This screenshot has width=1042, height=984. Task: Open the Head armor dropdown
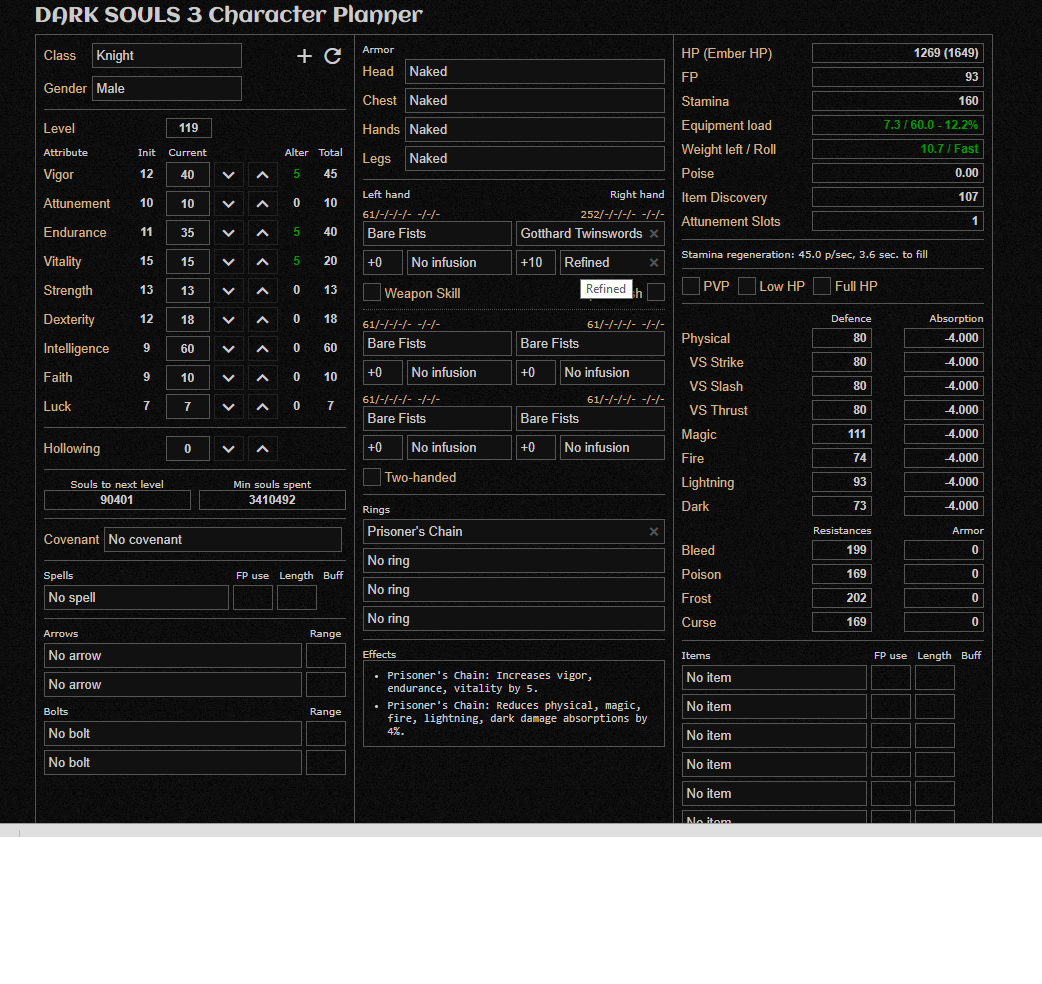point(535,72)
